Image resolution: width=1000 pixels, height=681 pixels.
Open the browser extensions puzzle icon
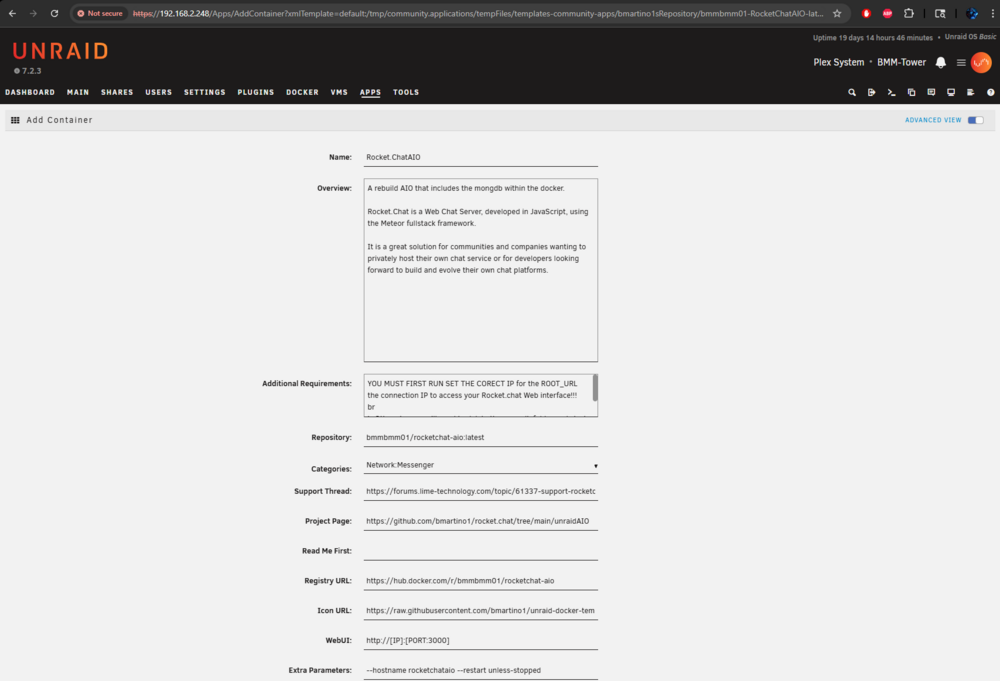pos(909,13)
